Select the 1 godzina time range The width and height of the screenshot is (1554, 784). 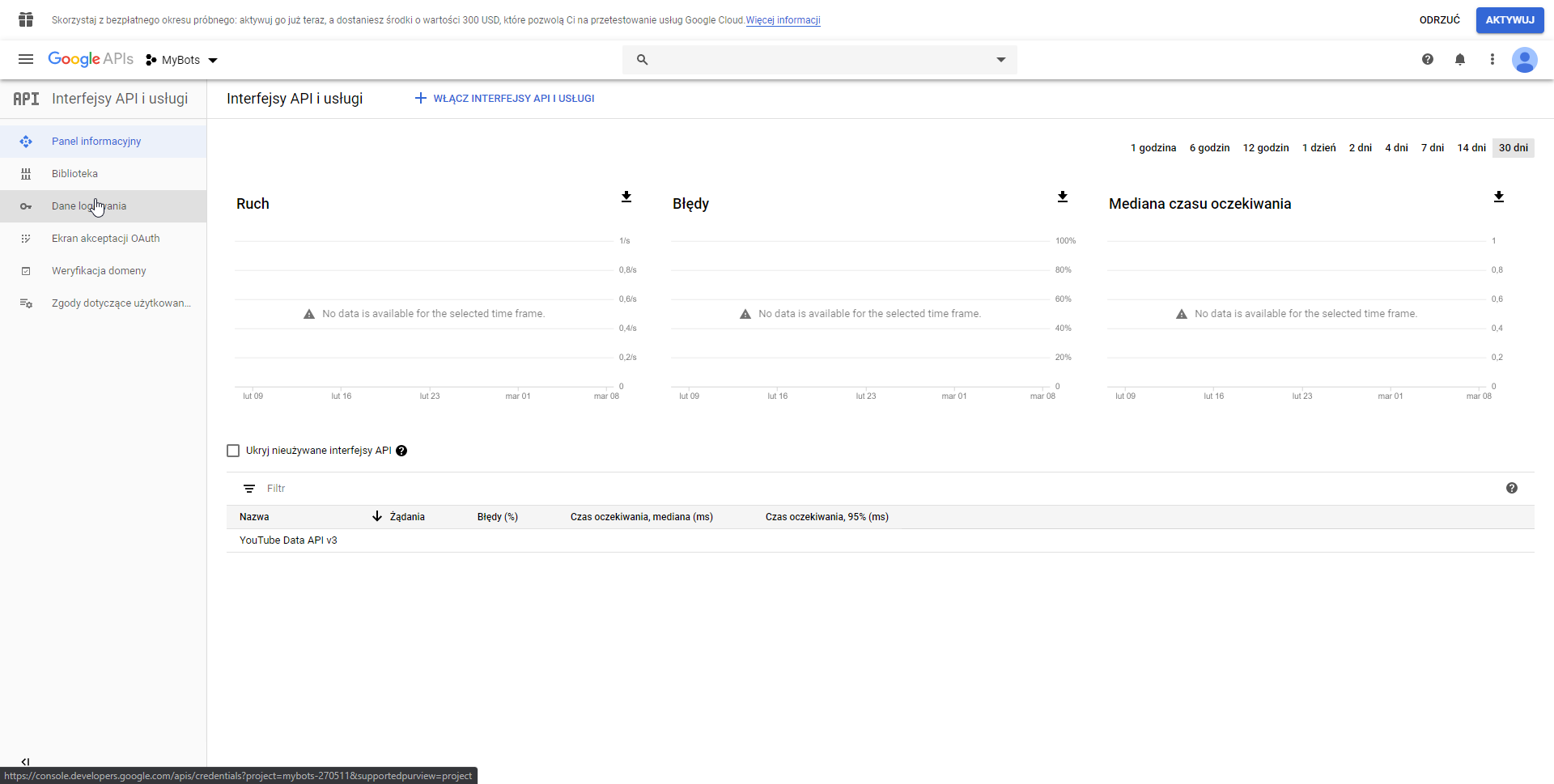click(x=1153, y=148)
